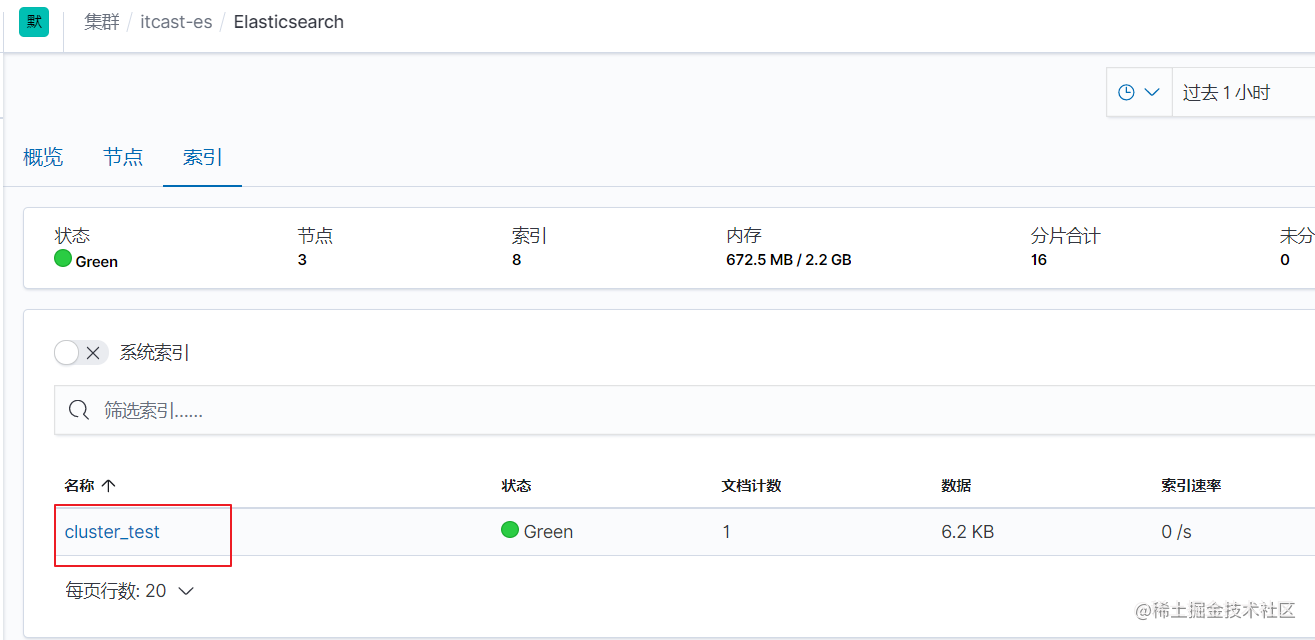
Task: Click the green space avatar icon
Action: 34,22
